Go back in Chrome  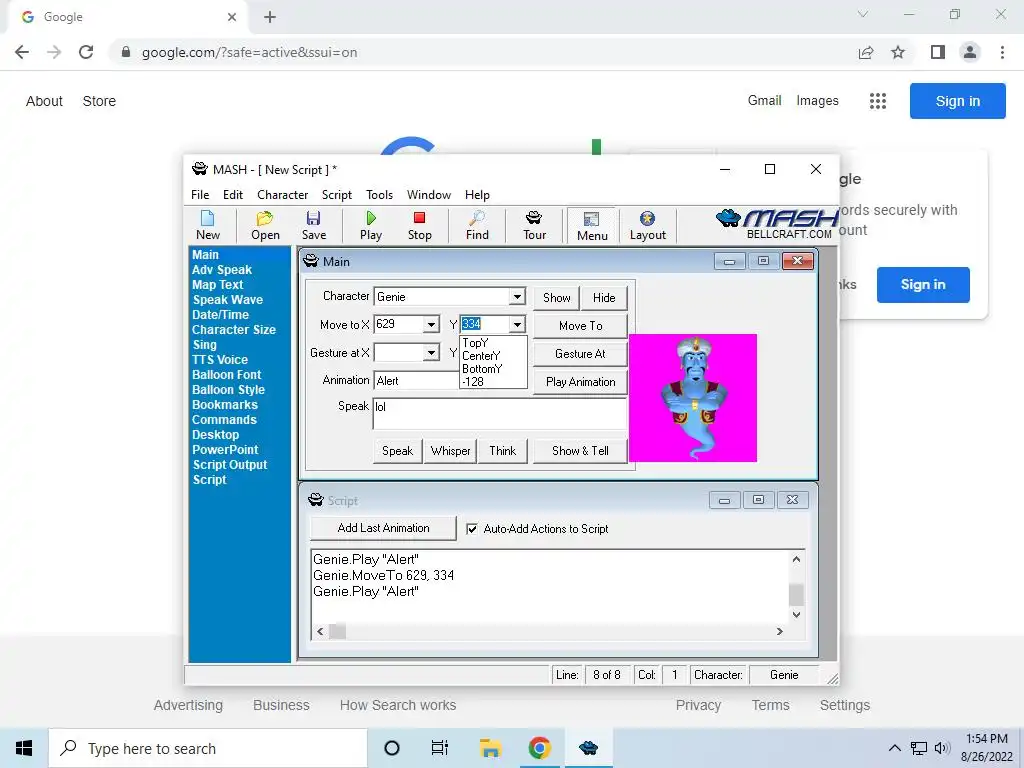point(22,52)
